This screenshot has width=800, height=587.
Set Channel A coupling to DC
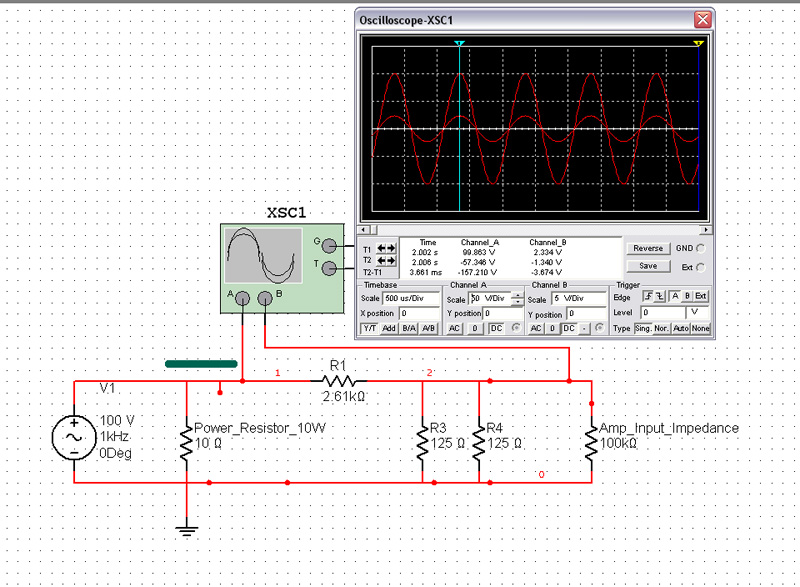496,328
